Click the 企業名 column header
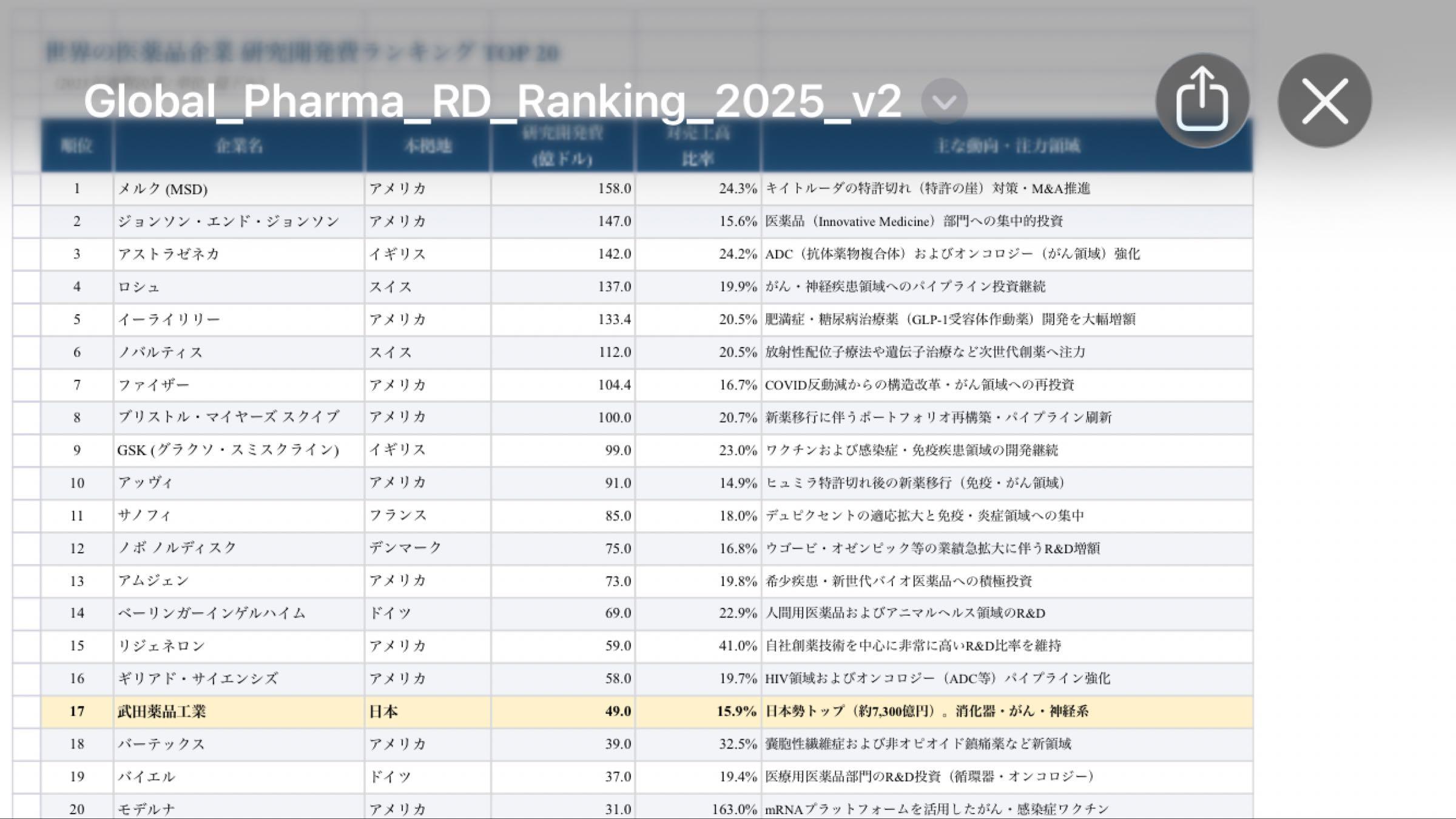Image resolution: width=1456 pixels, height=819 pixels. (x=239, y=146)
